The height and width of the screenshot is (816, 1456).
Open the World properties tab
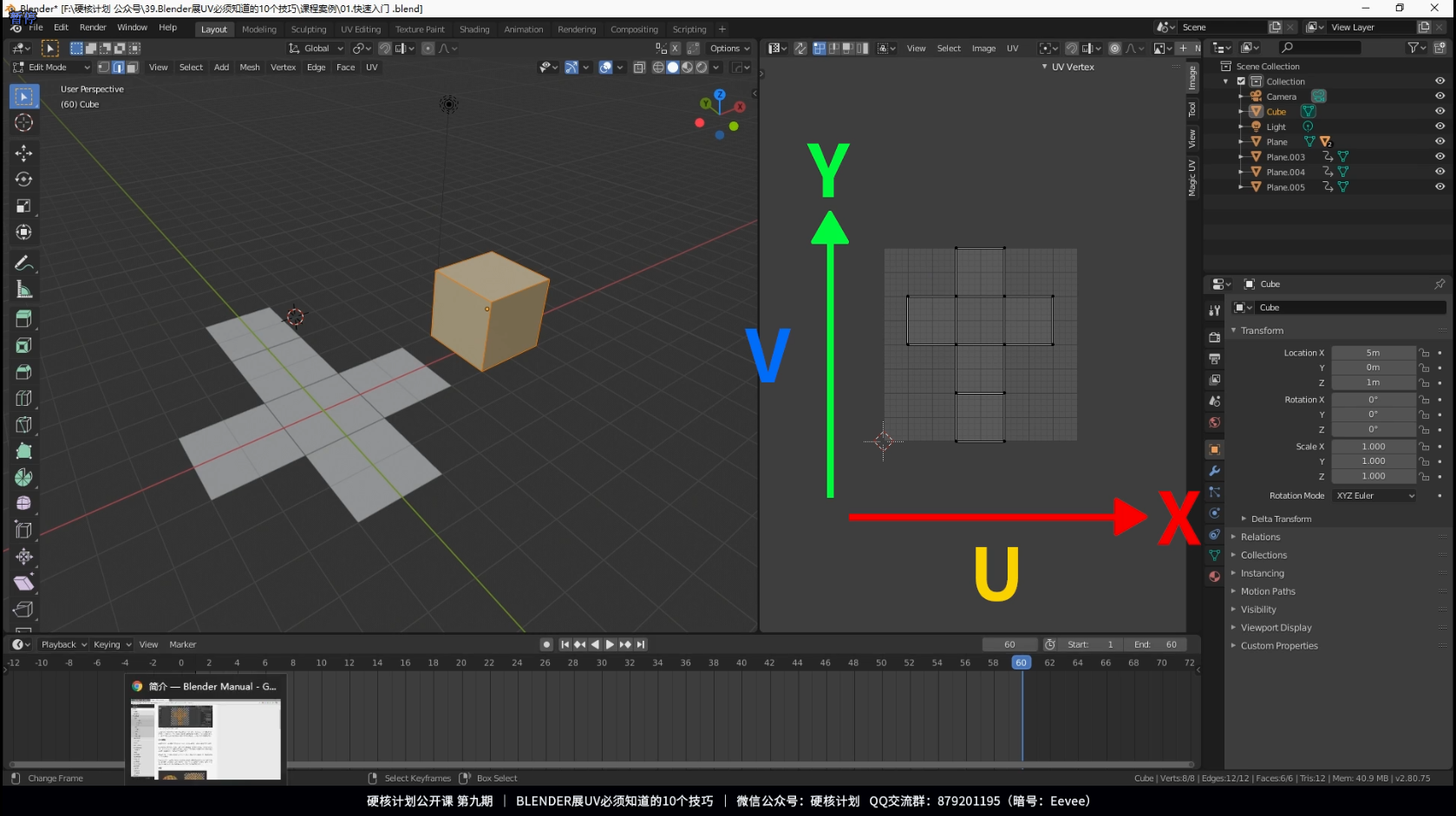1214,422
